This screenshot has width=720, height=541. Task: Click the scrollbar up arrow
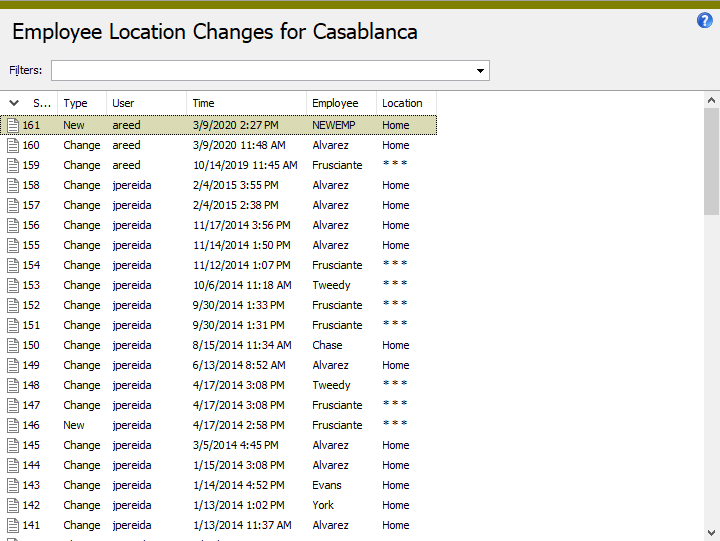coord(712,100)
